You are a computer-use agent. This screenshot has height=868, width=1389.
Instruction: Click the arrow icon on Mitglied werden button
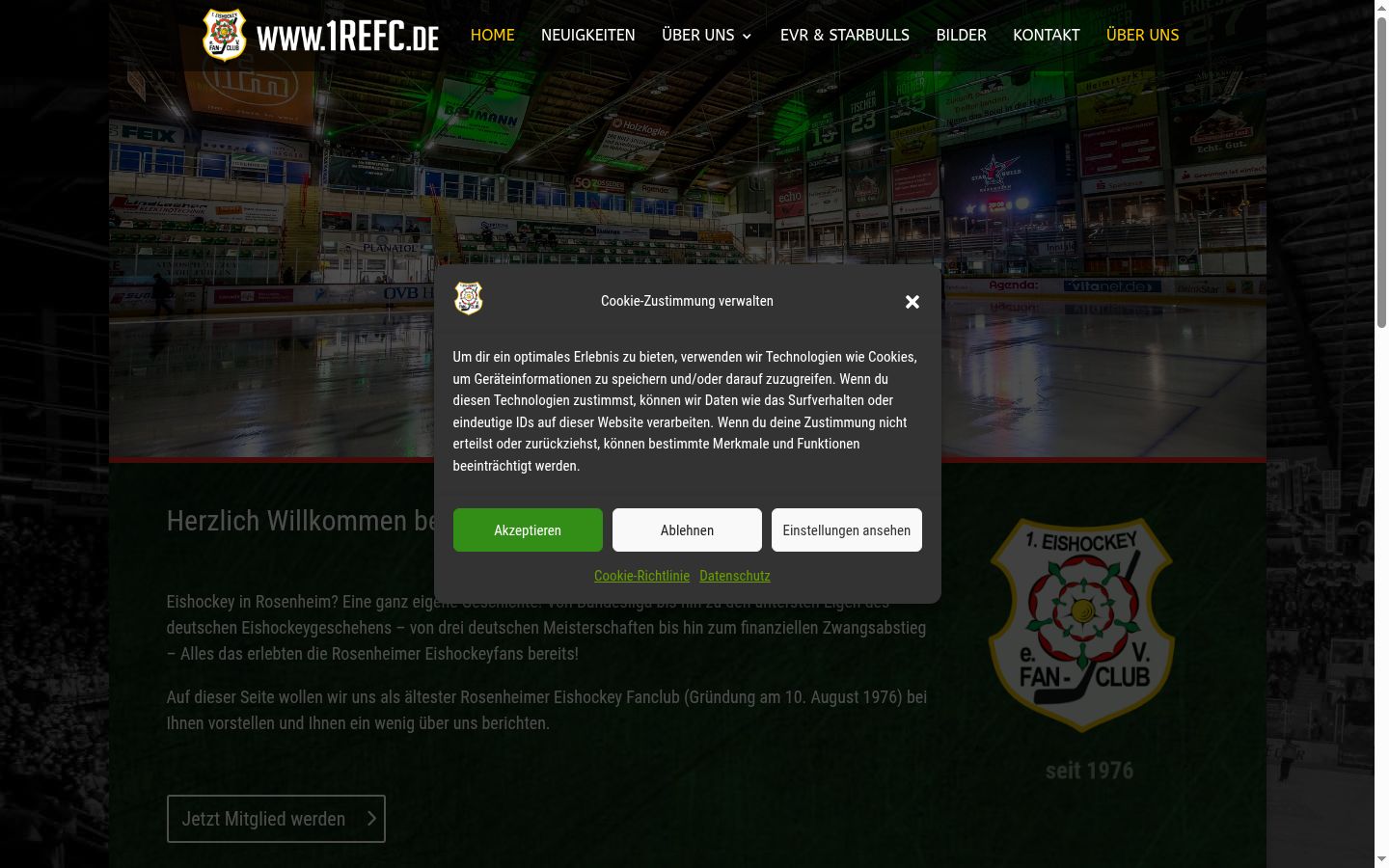371,819
